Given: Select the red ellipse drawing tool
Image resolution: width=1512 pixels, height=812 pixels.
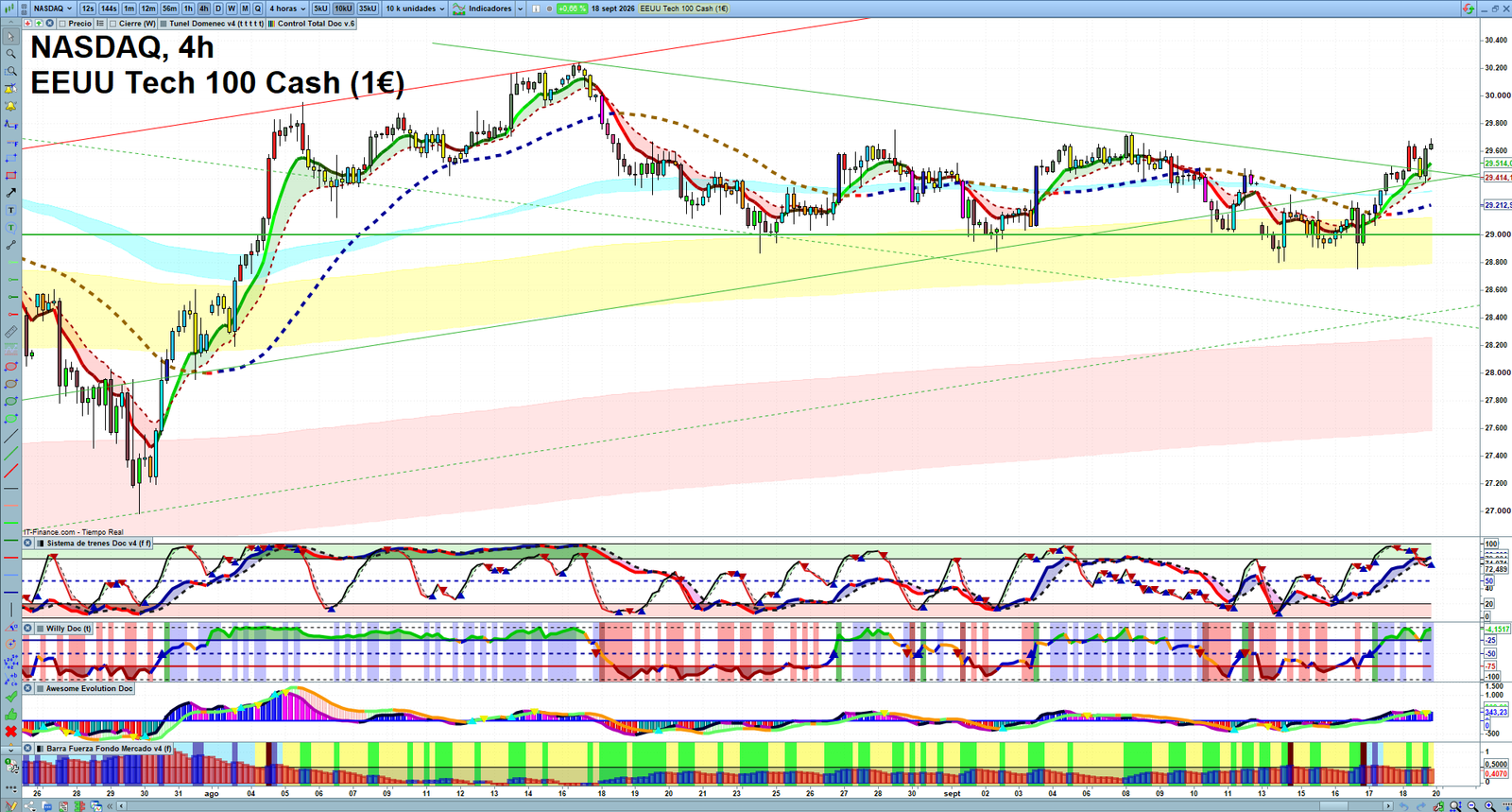Looking at the screenshot, I should (x=11, y=367).
